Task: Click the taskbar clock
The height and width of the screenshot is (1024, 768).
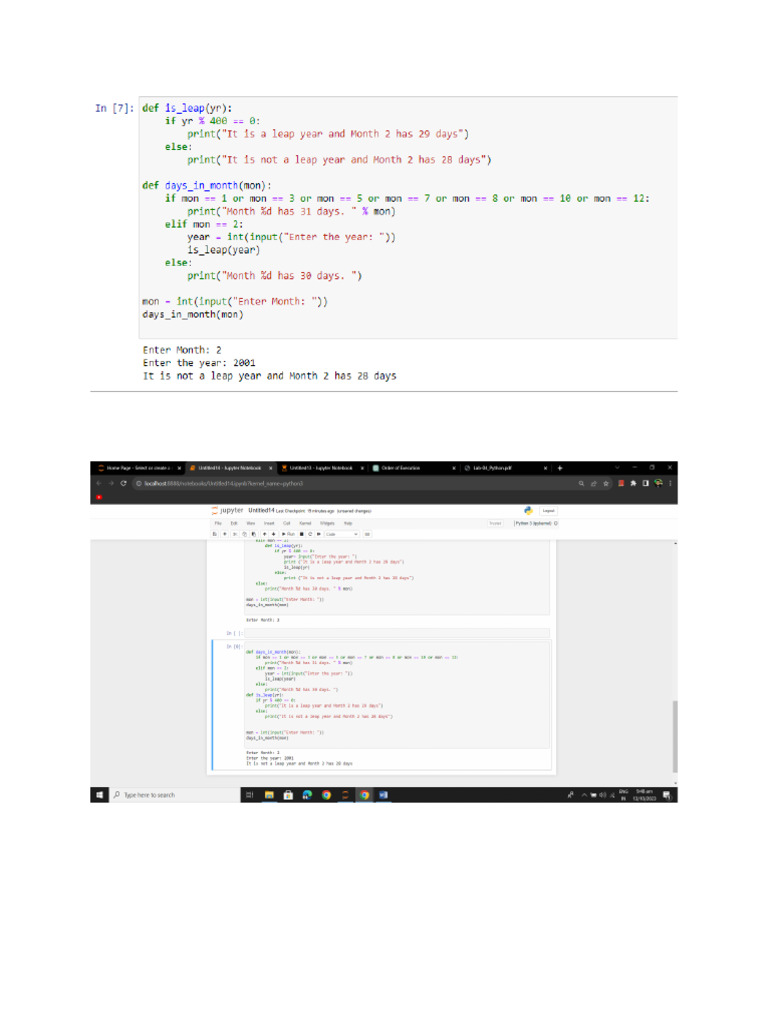Action: [645, 795]
